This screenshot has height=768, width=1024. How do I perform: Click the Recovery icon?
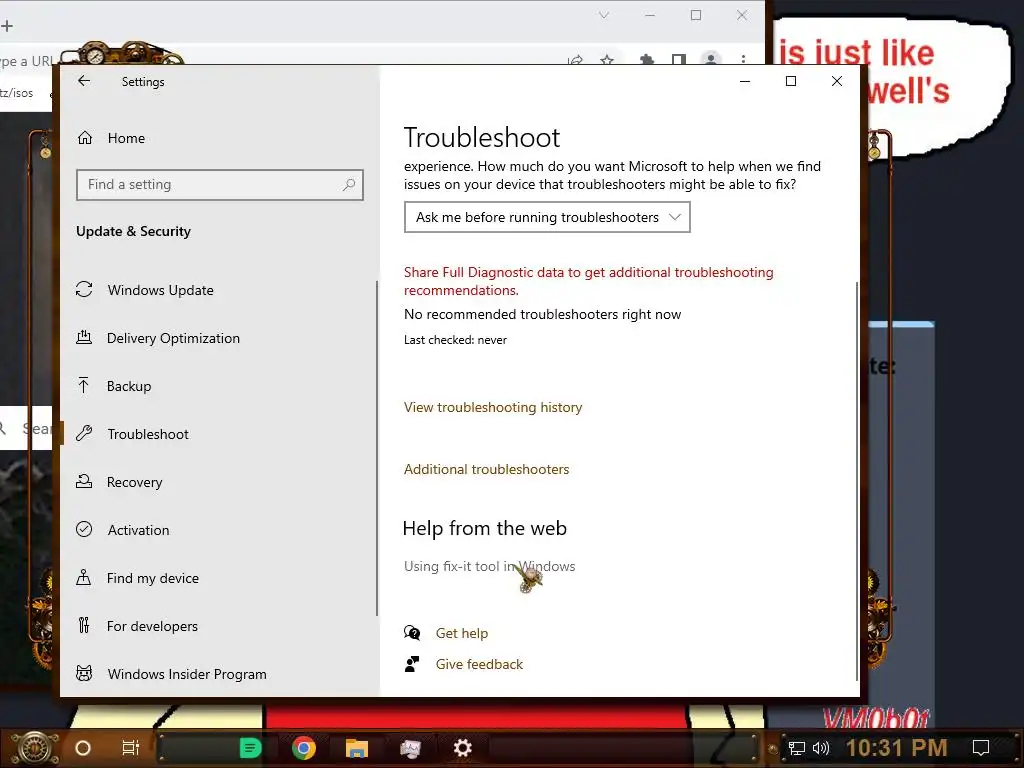coord(84,481)
